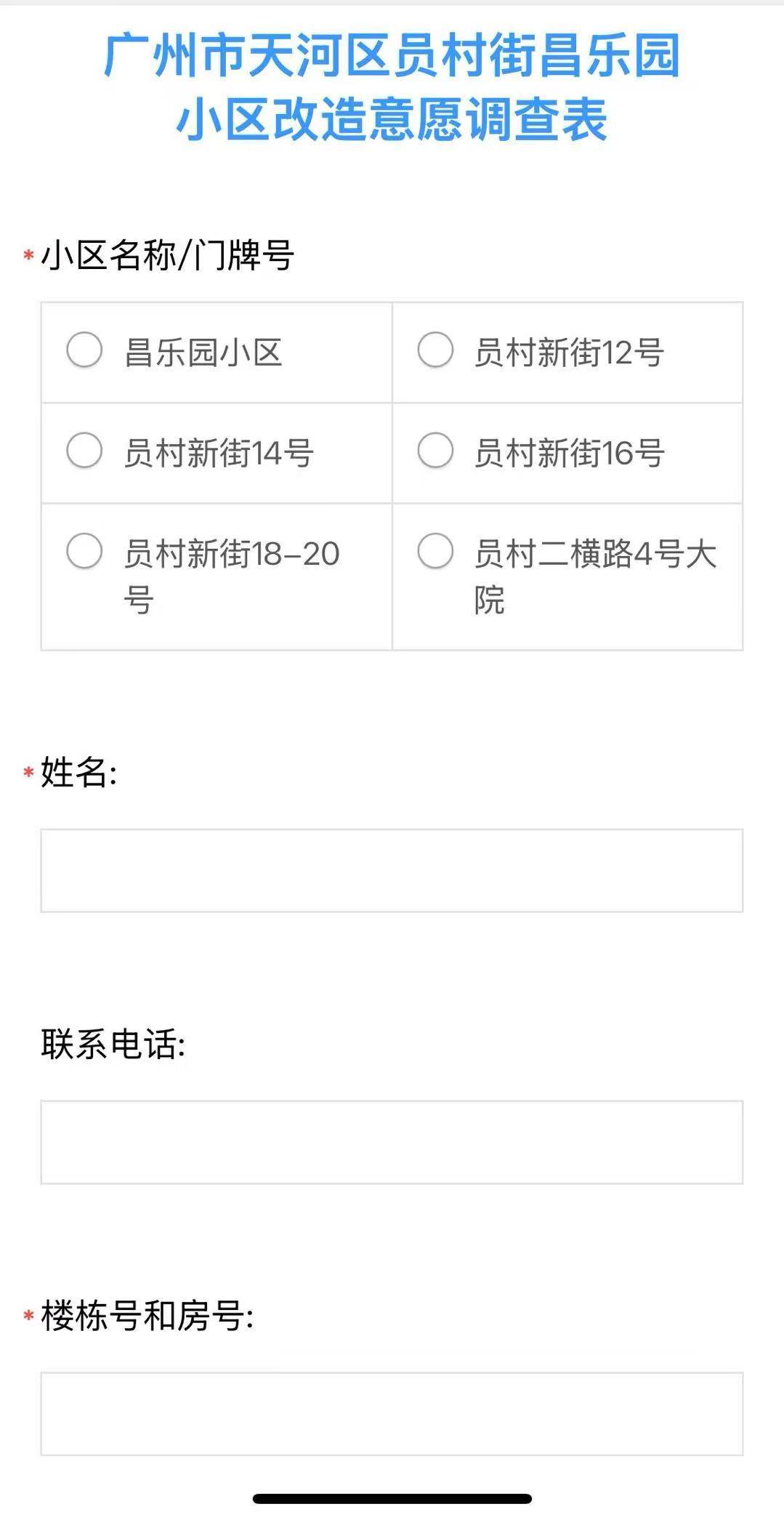
Task: Tap the blue survey title heading
Action: click(x=392, y=87)
